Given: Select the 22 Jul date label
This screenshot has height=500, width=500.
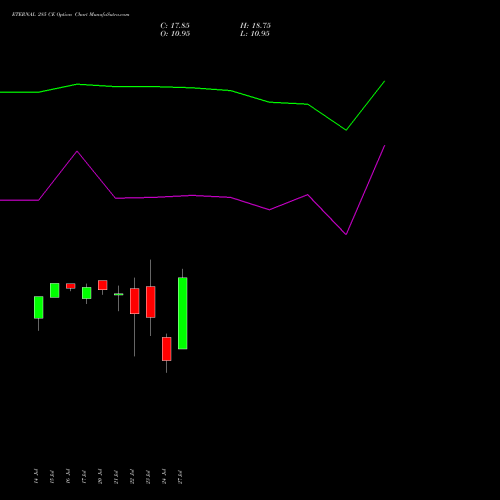Looking at the screenshot, I should tap(132, 476).
